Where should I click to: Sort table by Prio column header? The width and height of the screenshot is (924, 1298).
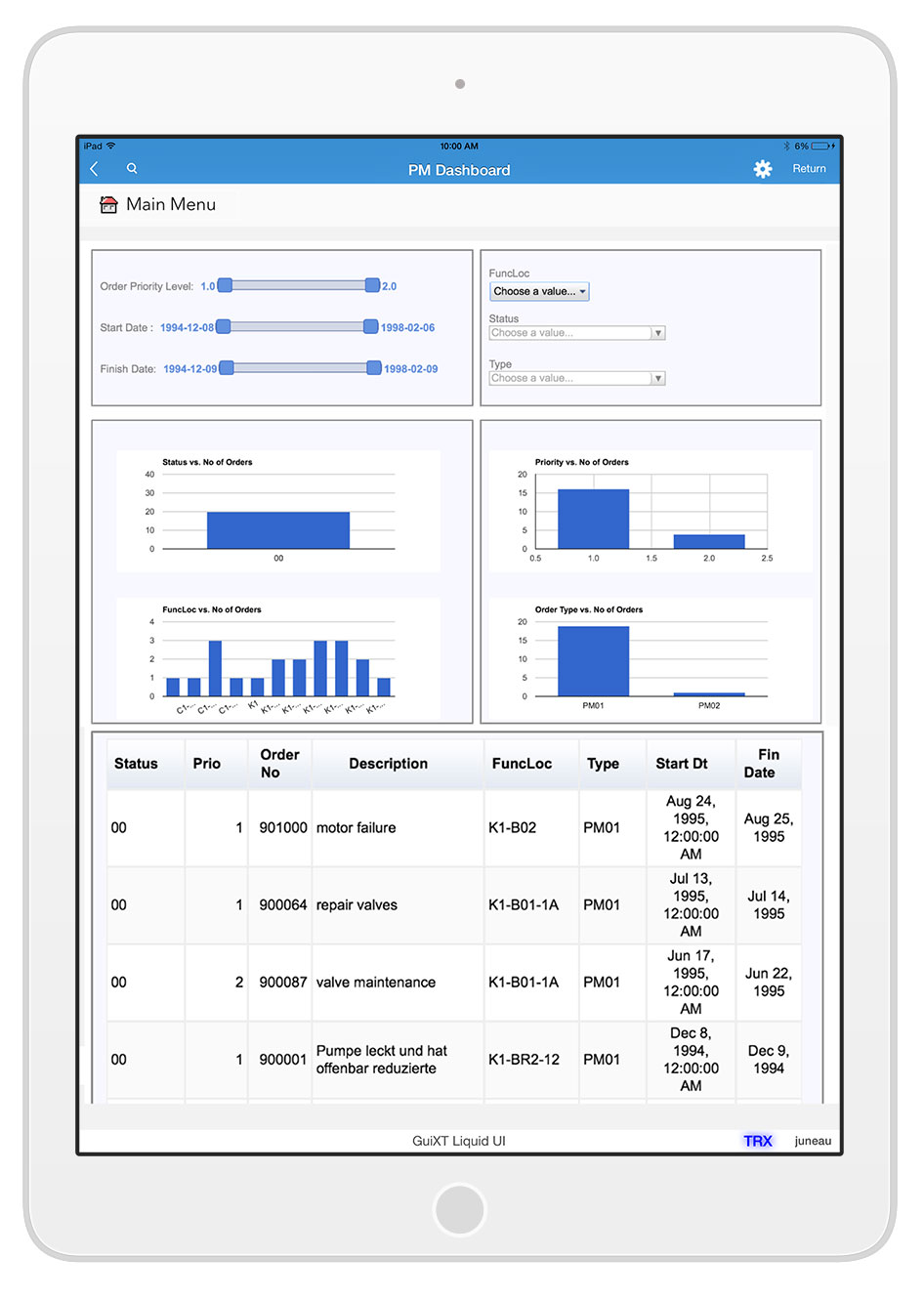[x=207, y=764]
